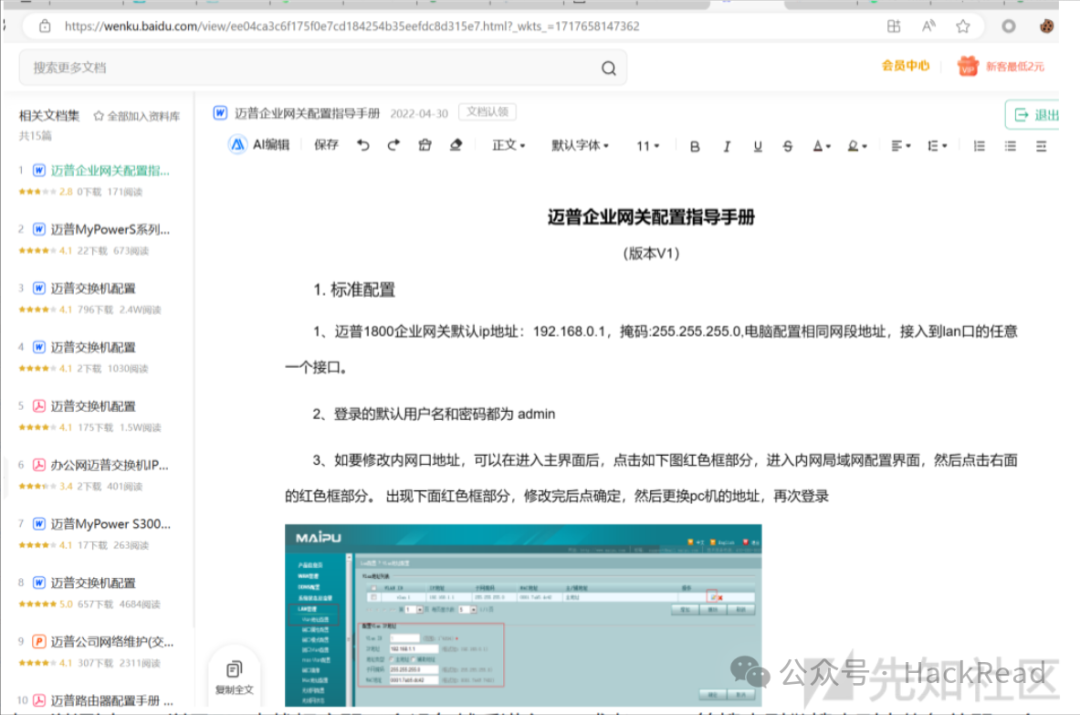
Task: Click the browser favorites star icon
Action: (x=962, y=26)
